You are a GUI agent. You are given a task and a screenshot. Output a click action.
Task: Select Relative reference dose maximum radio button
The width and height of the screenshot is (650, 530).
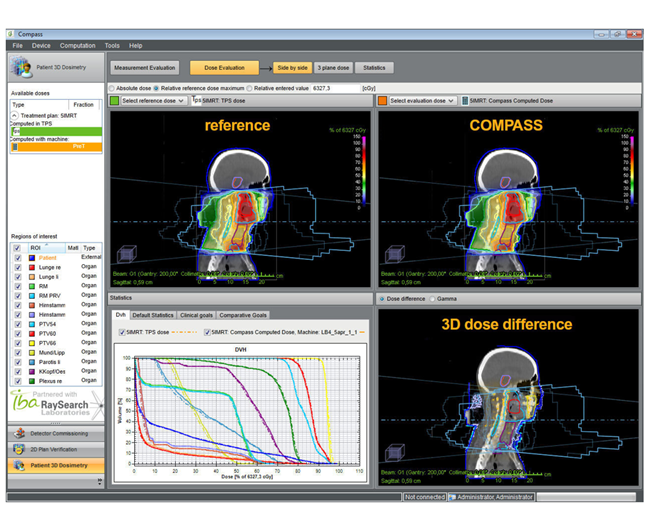[156, 88]
